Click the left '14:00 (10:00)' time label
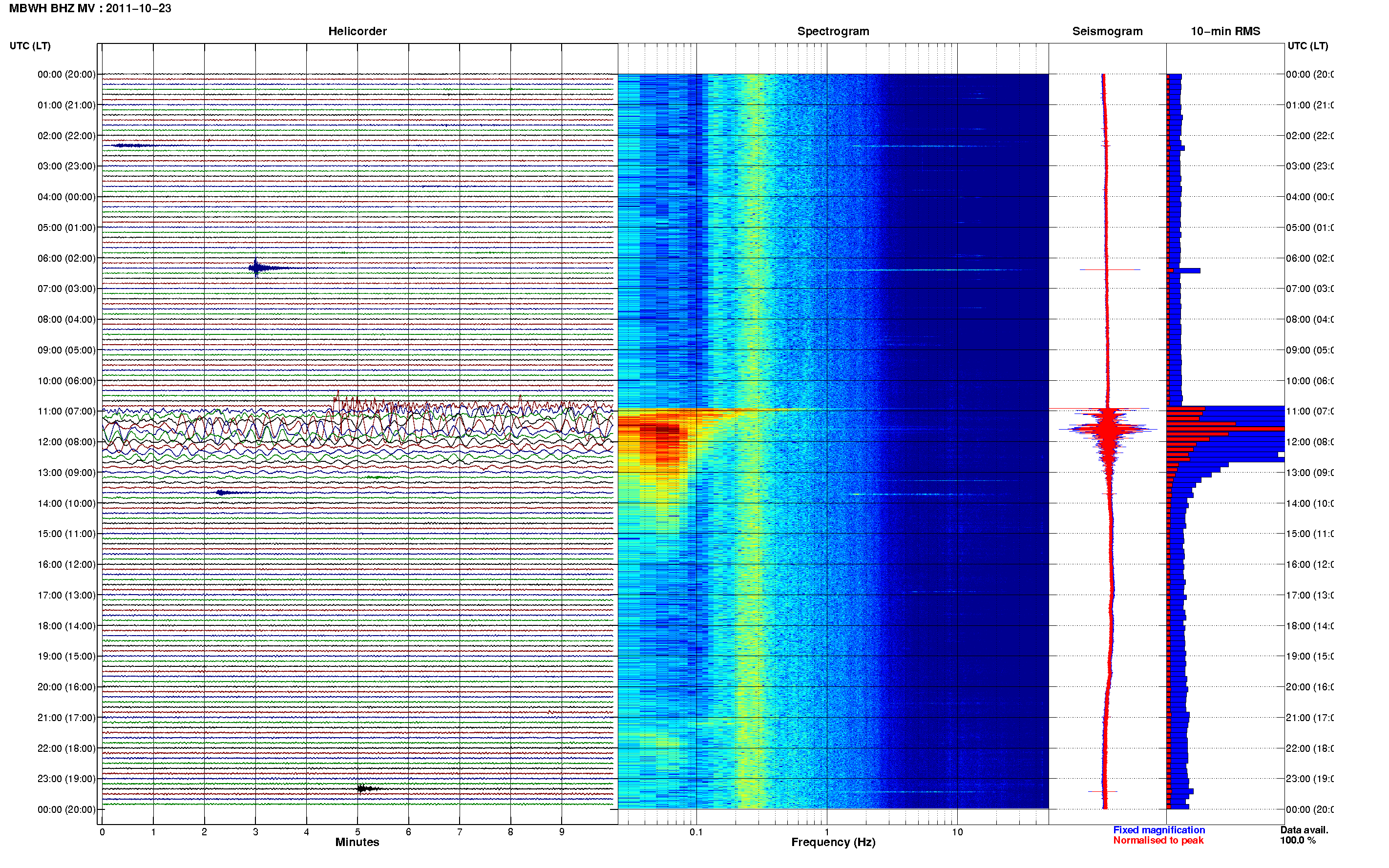1389x868 pixels. point(66,503)
